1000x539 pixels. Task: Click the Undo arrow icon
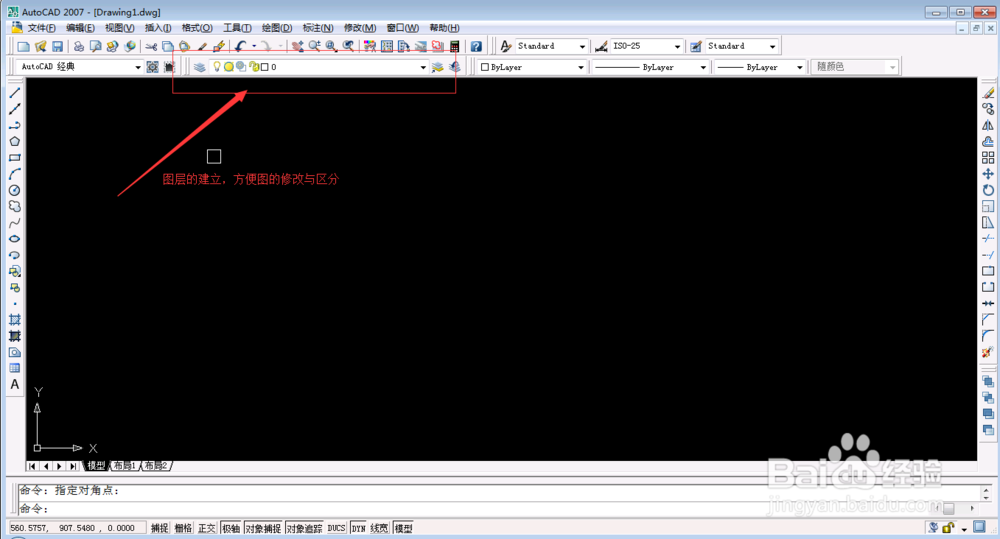tap(240, 46)
